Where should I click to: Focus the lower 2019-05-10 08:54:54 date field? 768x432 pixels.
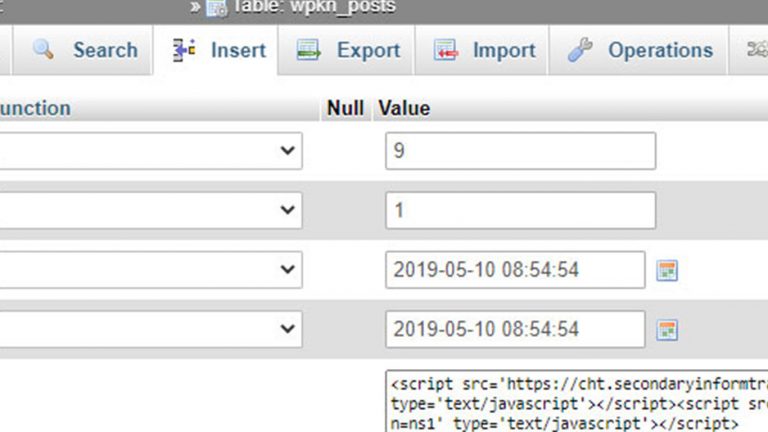[x=515, y=329]
